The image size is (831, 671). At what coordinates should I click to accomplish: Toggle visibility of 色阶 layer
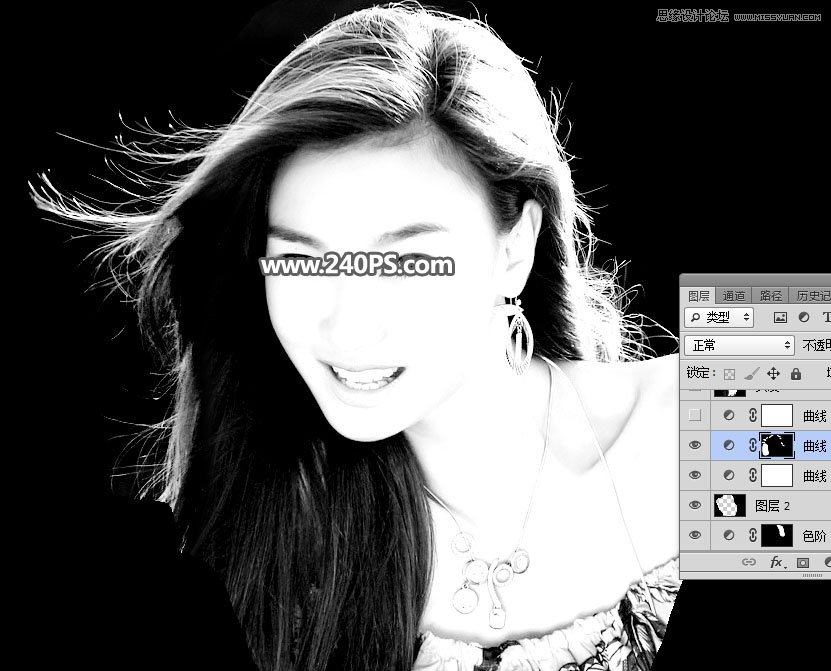[x=695, y=536]
